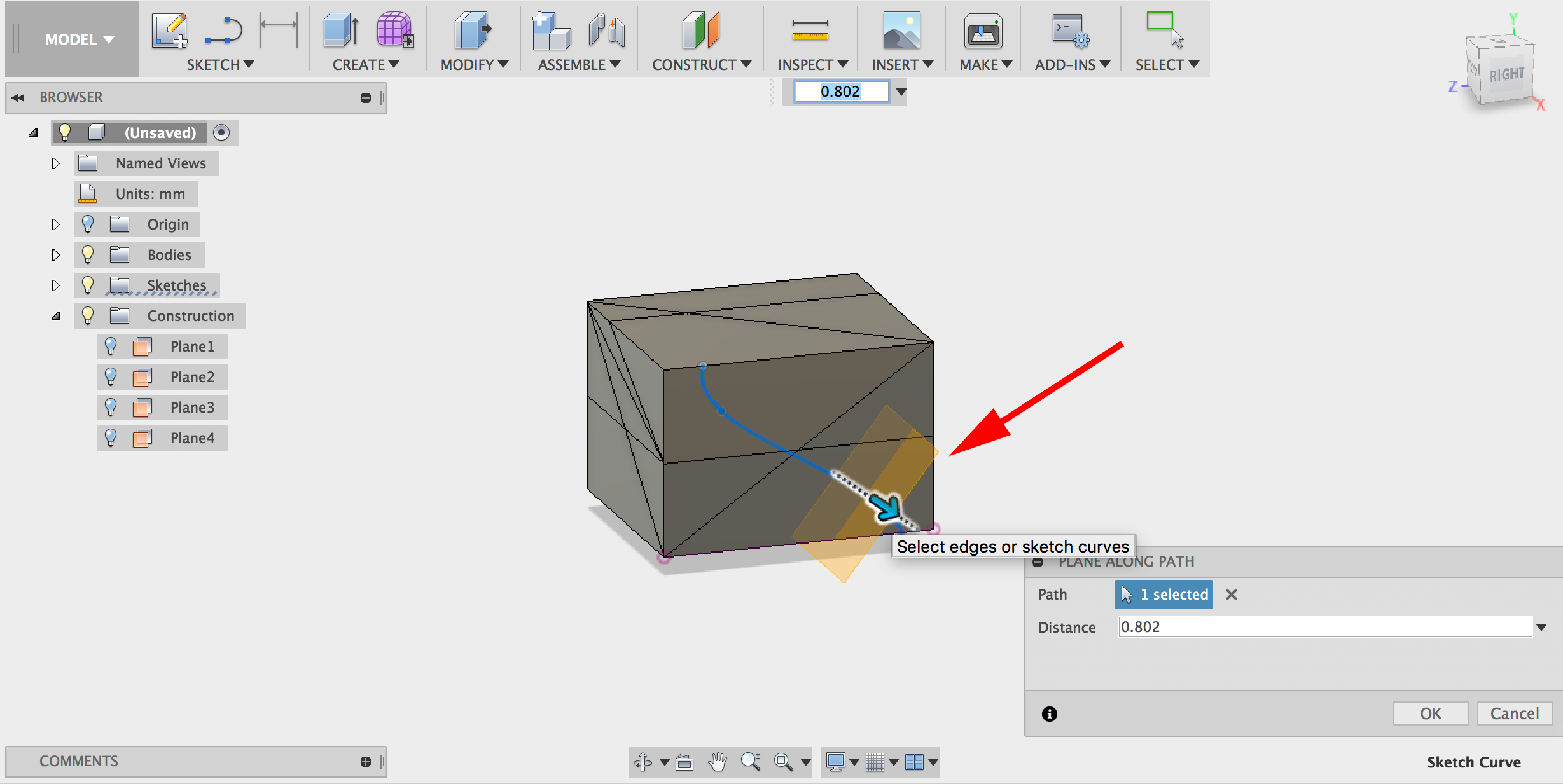
Task: Expand the Sketches folder
Action: pos(55,285)
